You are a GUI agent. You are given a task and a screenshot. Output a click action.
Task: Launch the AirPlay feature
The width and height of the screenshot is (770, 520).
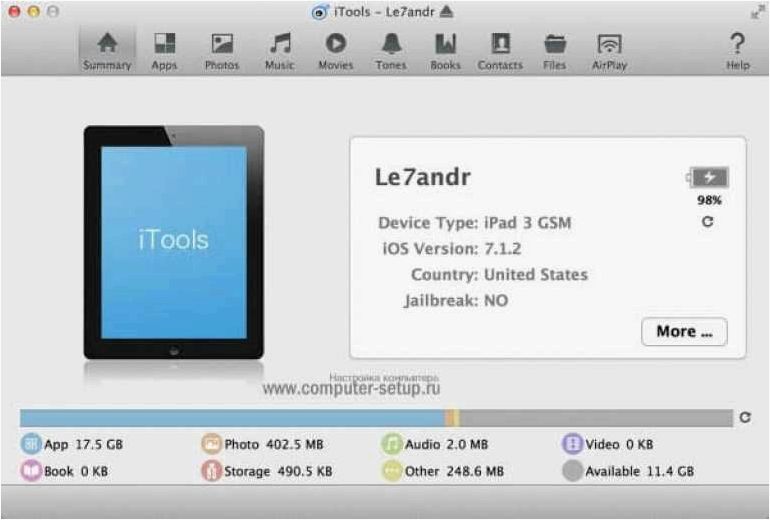coord(609,52)
